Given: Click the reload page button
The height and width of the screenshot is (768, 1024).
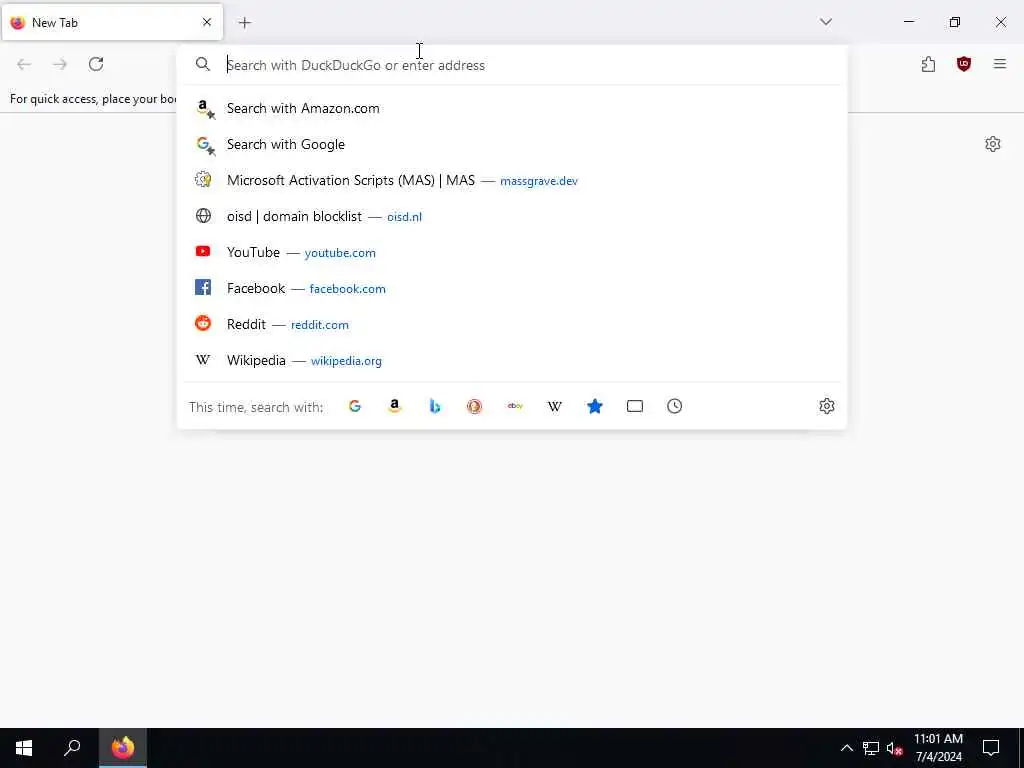Looking at the screenshot, I should (96, 64).
